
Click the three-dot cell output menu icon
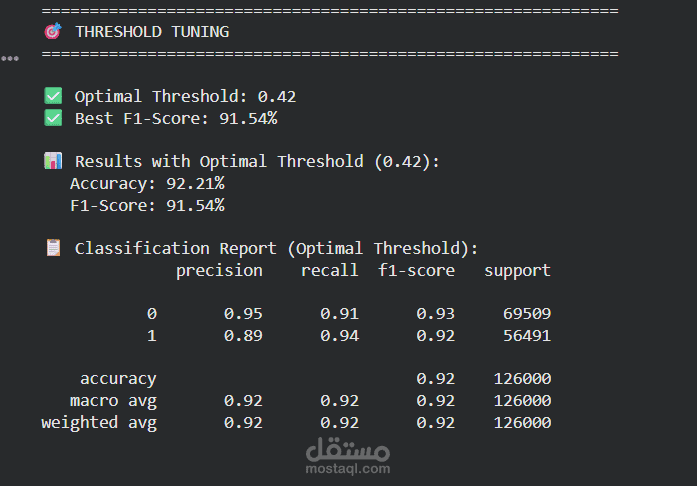click(x=10, y=58)
